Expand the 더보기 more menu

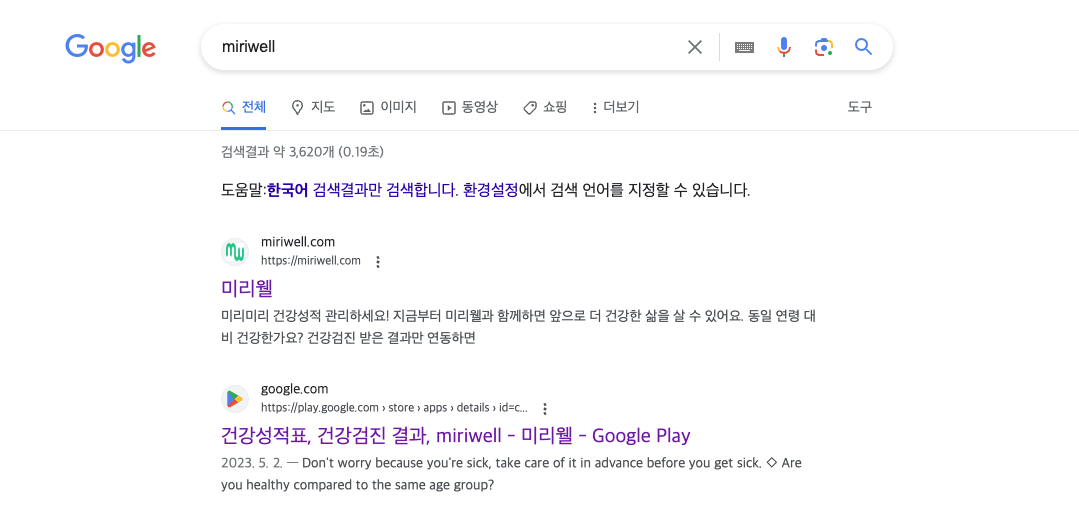point(615,107)
